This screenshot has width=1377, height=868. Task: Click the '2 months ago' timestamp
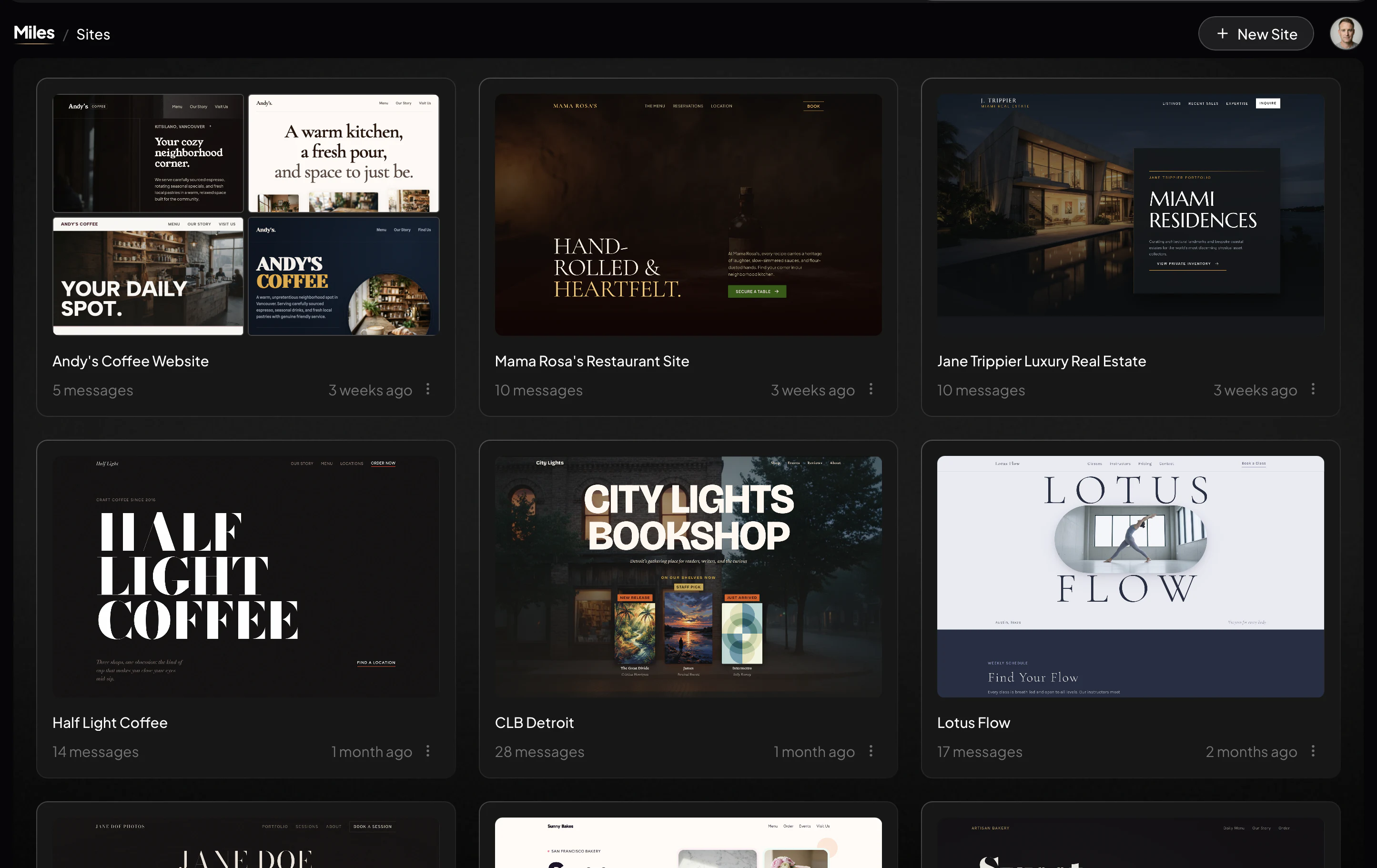point(1251,752)
